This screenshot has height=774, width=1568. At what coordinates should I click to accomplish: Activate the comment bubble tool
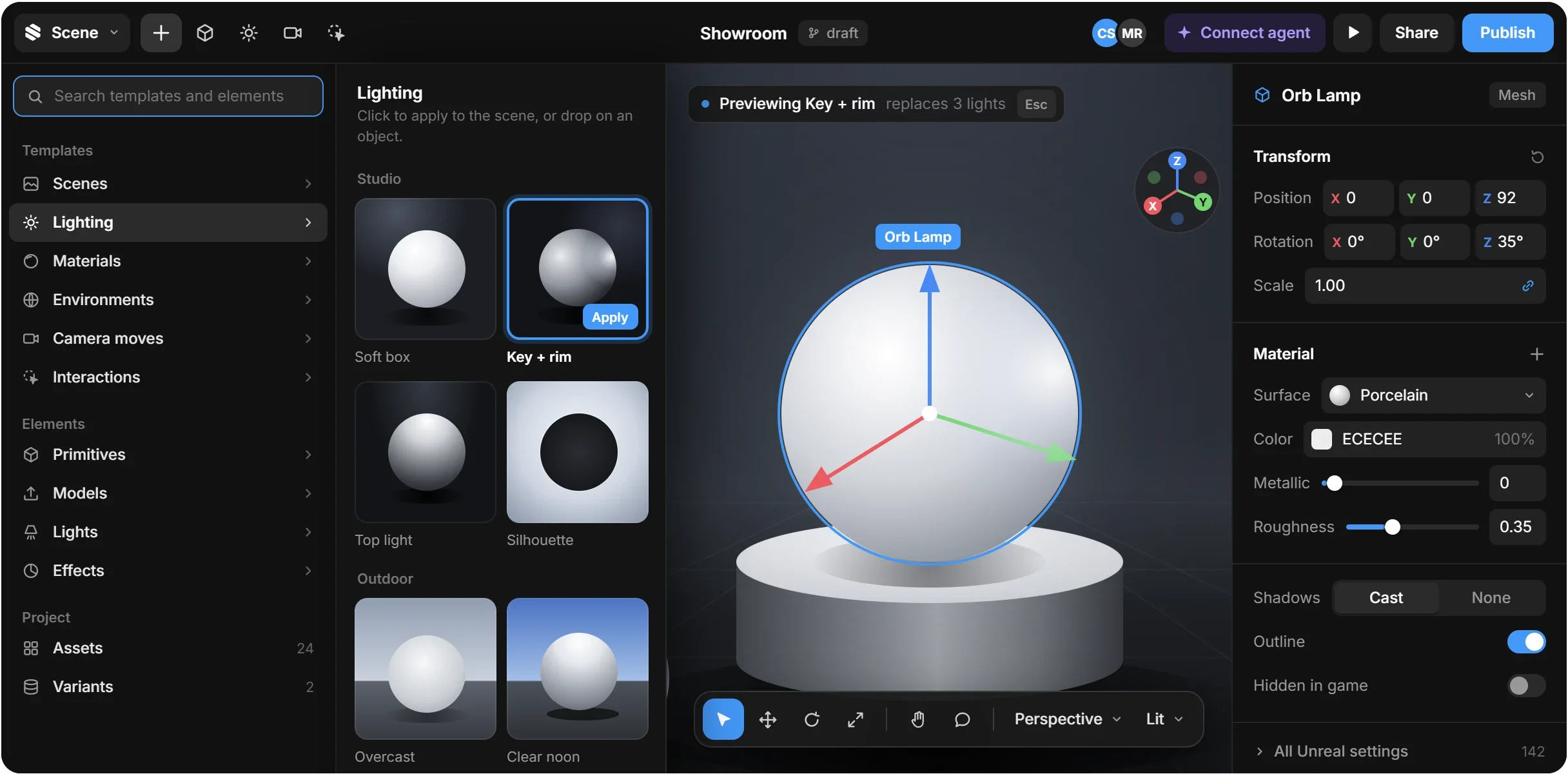962,719
